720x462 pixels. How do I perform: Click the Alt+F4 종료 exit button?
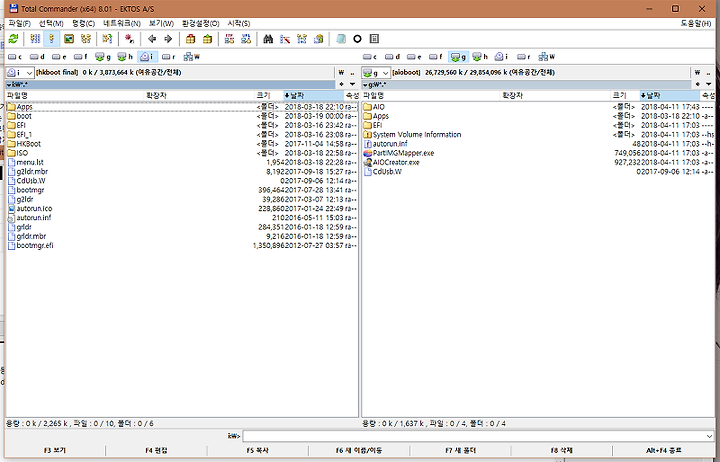click(x=664, y=451)
